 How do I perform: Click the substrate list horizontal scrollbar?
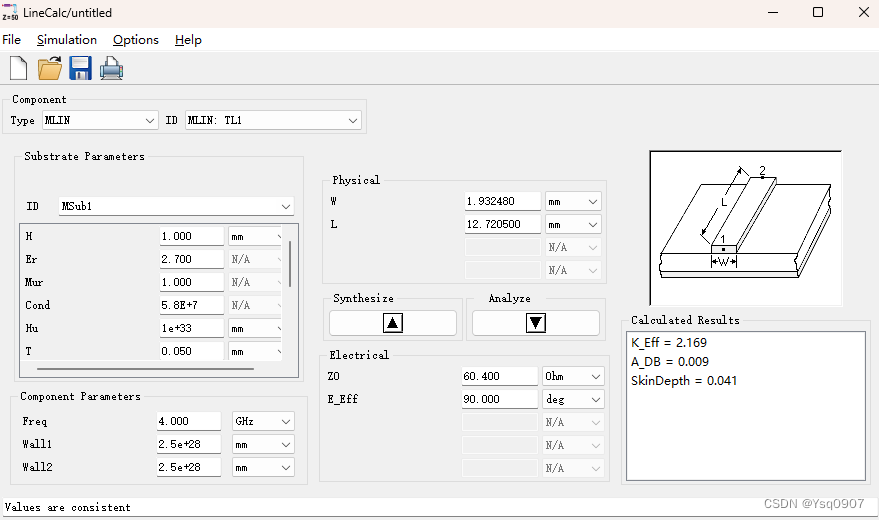pos(145,369)
